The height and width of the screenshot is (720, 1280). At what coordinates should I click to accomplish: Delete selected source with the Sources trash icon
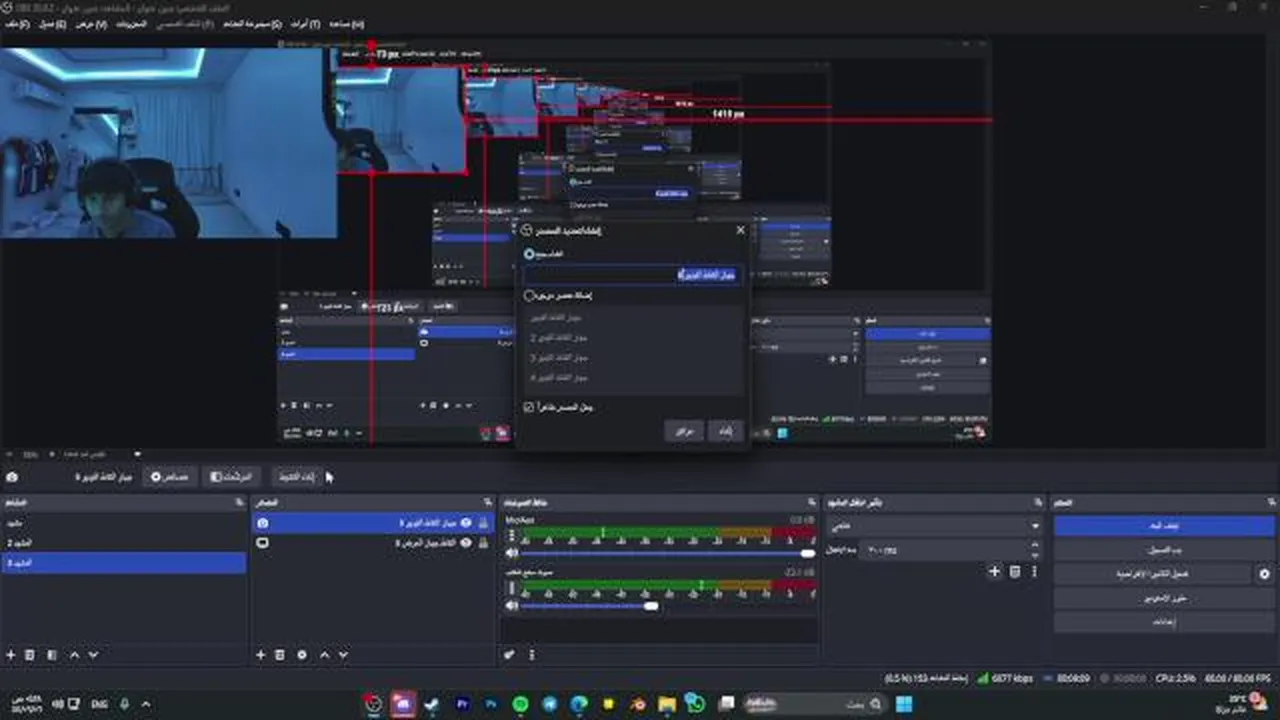tap(280, 655)
